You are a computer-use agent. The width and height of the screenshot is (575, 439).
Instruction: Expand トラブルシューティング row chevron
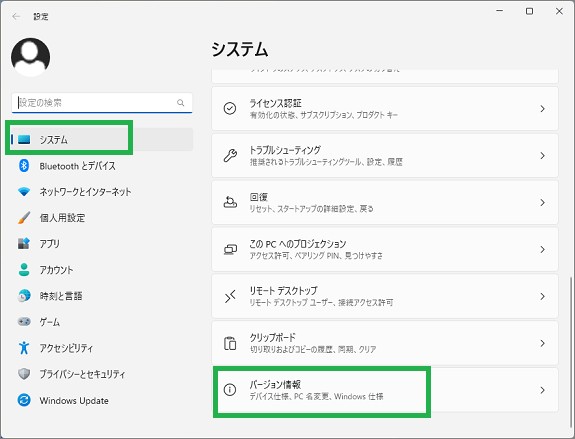pyautogui.click(x=542, y=156)
